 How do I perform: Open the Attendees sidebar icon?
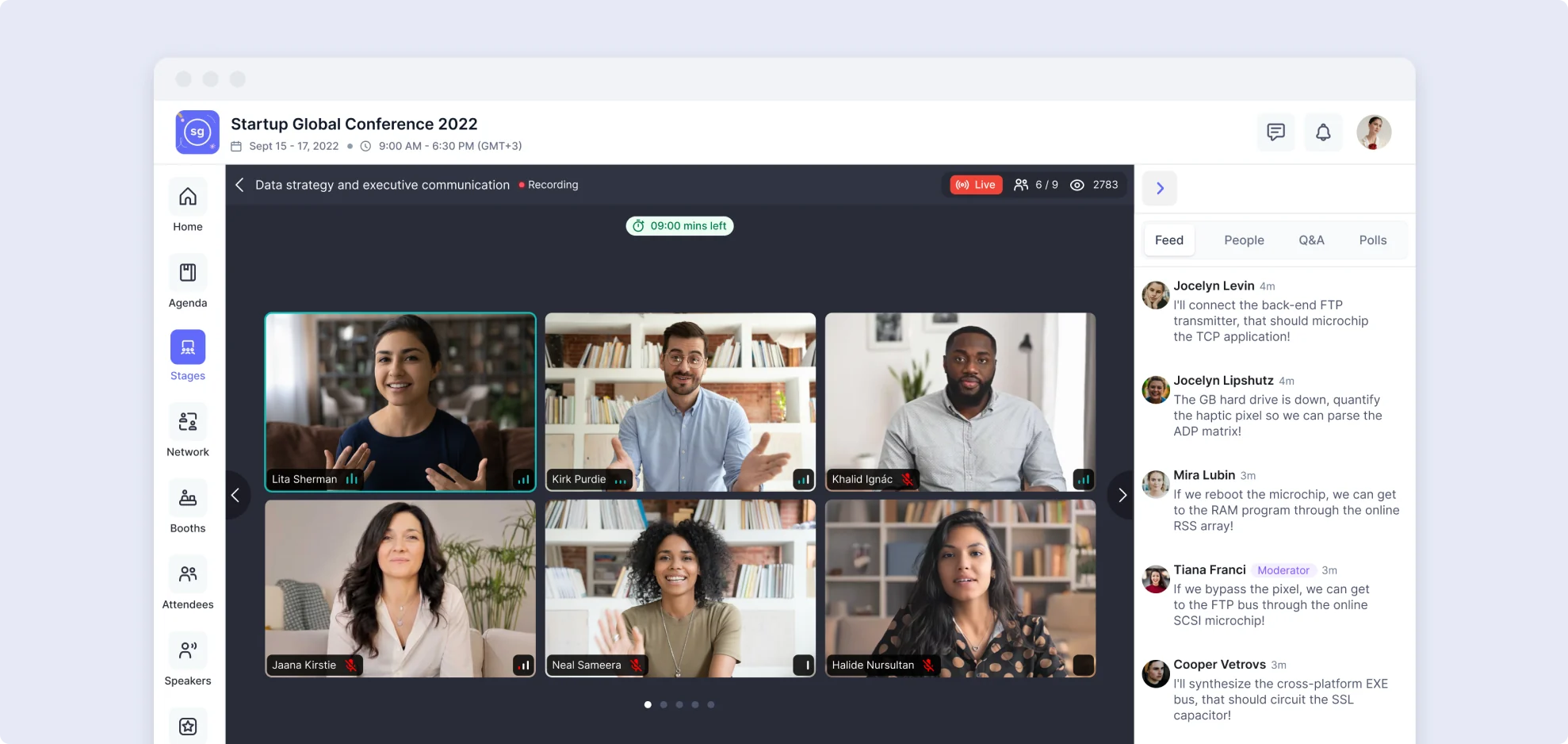[188, 574]
